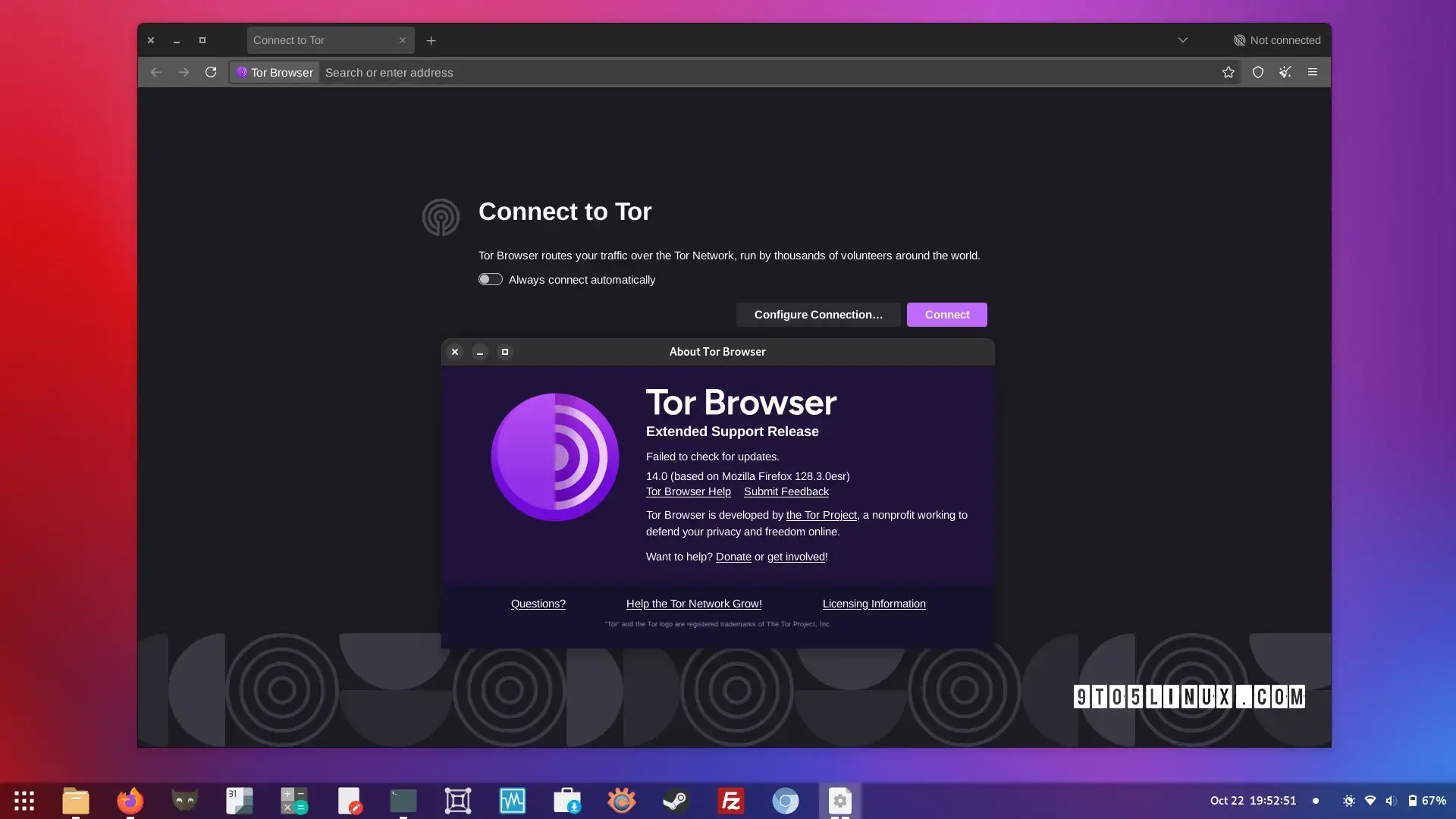Click the bookmark star icon
1456x819 pixels.
click(x=1228, y=72)
